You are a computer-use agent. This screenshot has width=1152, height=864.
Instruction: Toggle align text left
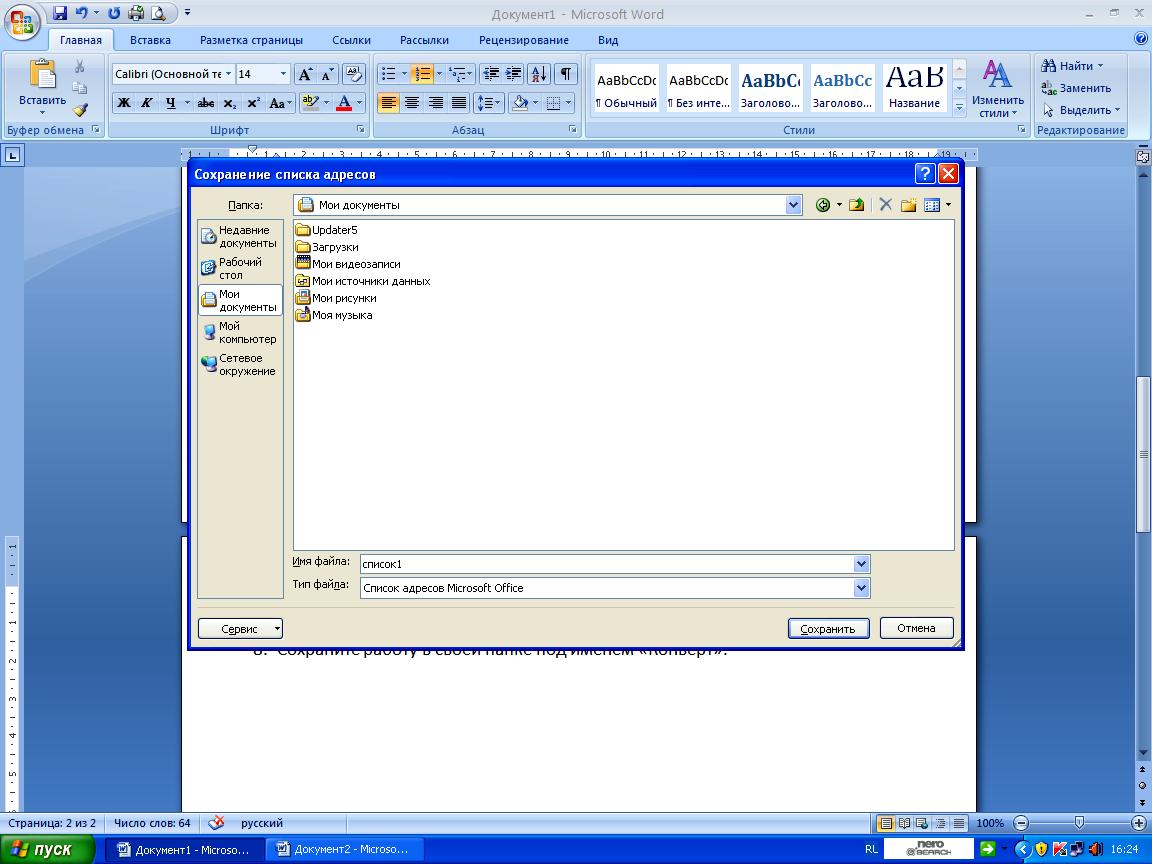(388, 103)
